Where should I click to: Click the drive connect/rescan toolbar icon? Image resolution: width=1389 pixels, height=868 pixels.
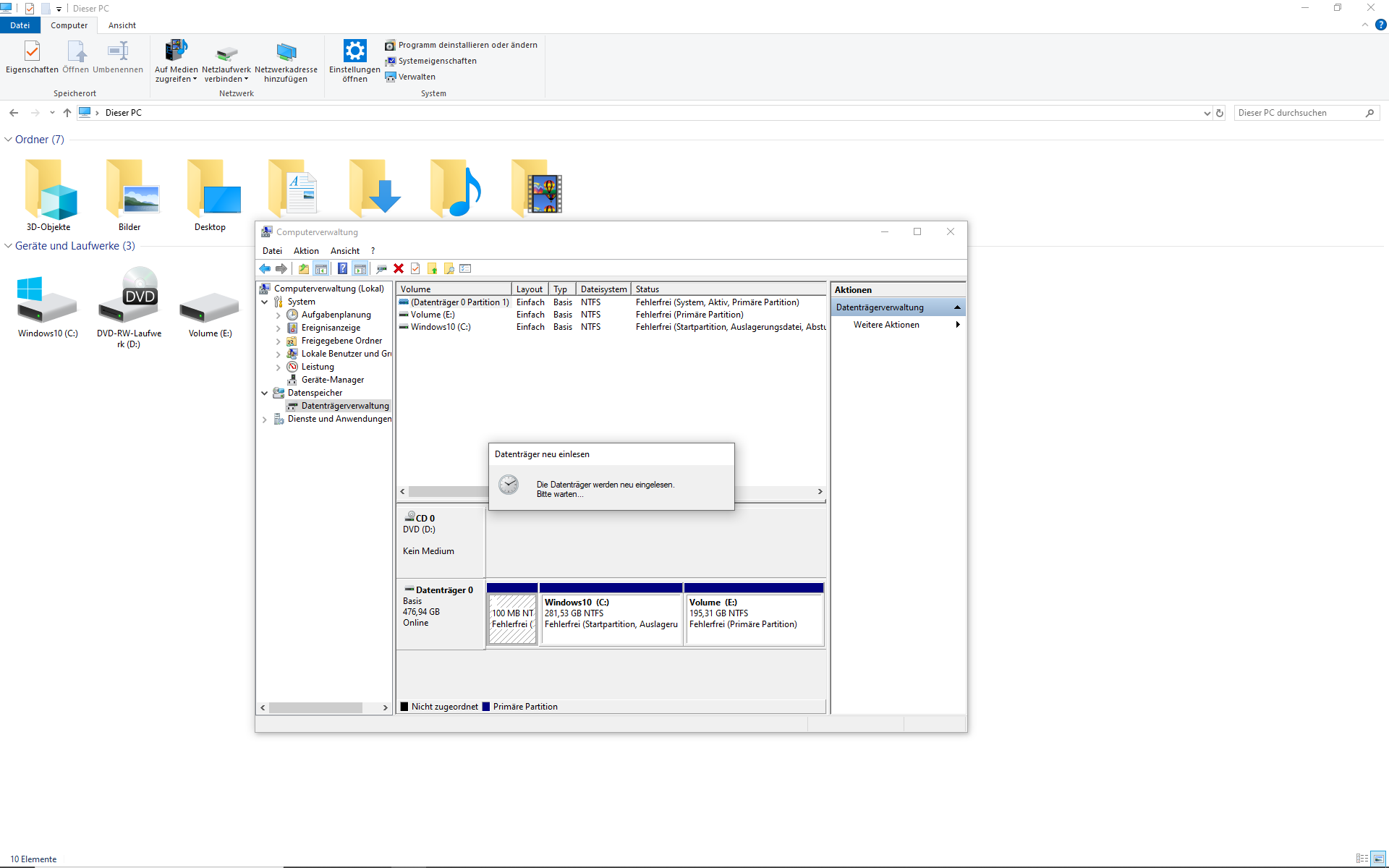click(x=381, y=269)
